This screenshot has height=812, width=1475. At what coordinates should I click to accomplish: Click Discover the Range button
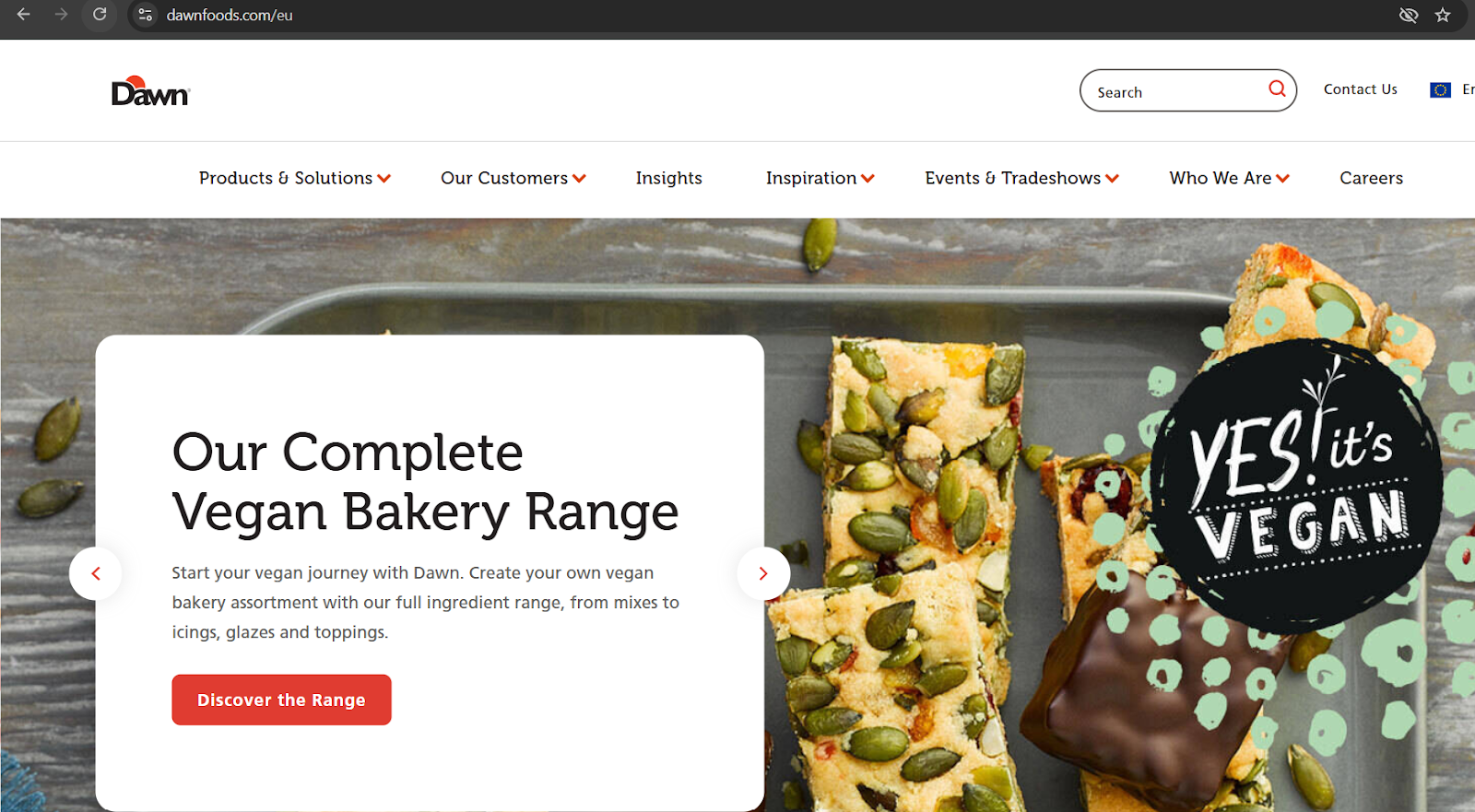click(x=281, y=700)
